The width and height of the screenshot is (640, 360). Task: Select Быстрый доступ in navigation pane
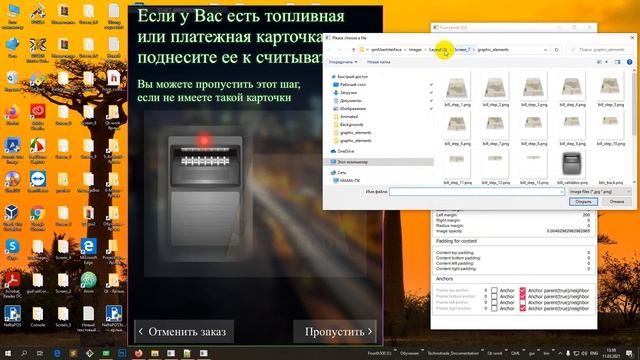(x=350, y=77)
